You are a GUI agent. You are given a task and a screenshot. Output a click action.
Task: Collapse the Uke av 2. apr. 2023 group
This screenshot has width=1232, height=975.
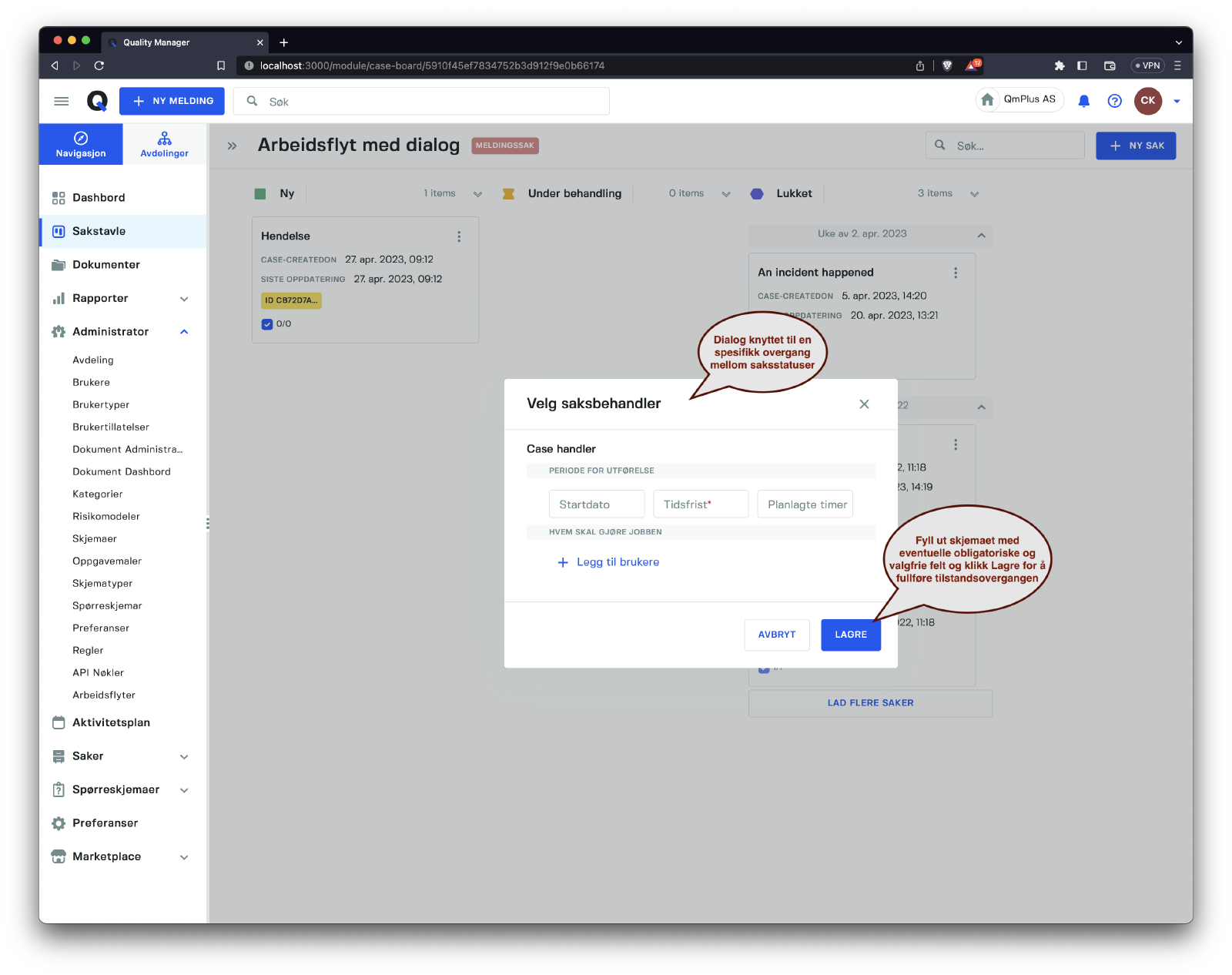981,235
